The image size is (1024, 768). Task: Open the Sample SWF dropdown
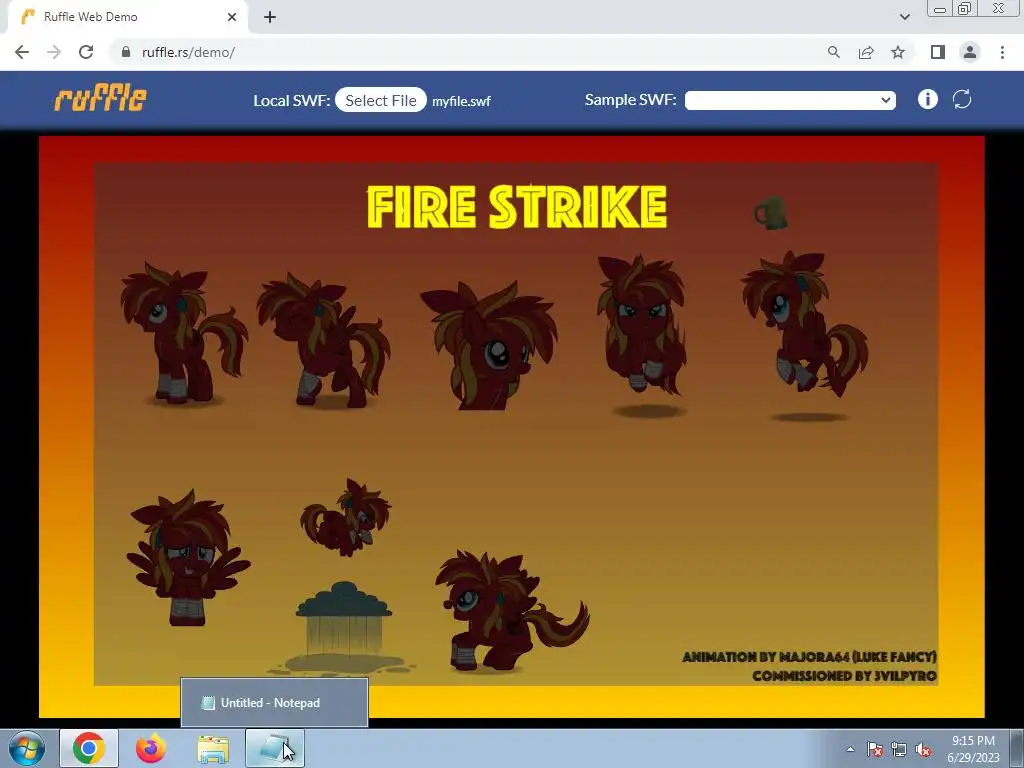790,100
